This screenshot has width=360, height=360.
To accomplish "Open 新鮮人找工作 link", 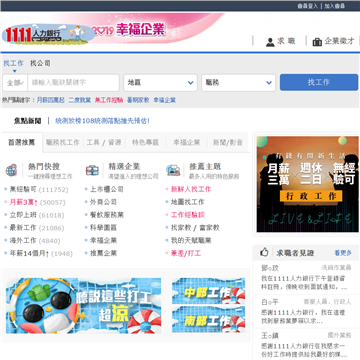I will pos(191,189).
